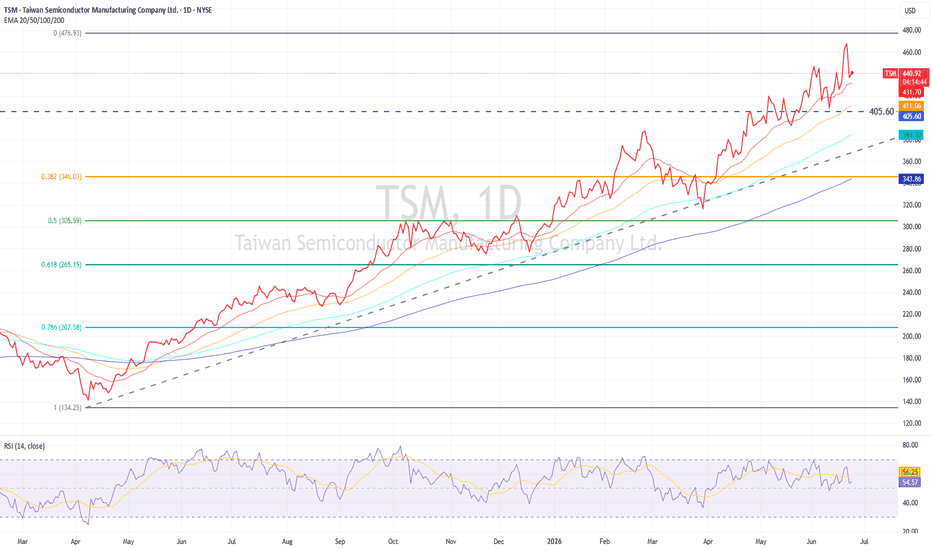Click the 120.00 price axis tick
Screen dimensions: 932x550
[x=912, y=423]
